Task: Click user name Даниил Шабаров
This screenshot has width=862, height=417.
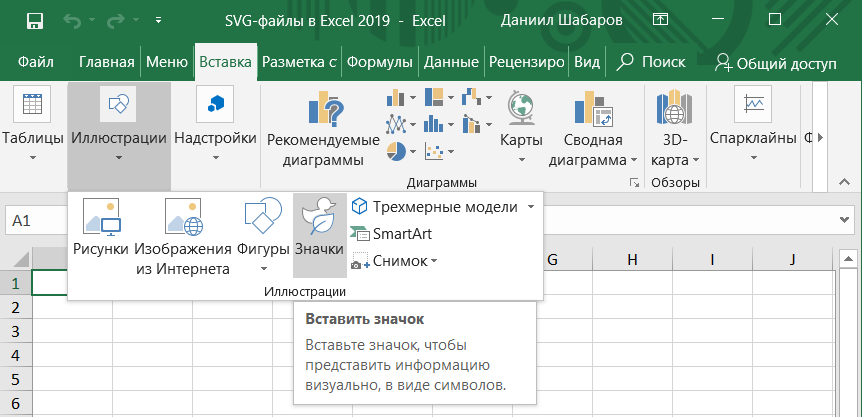Action: click(562, 21)
